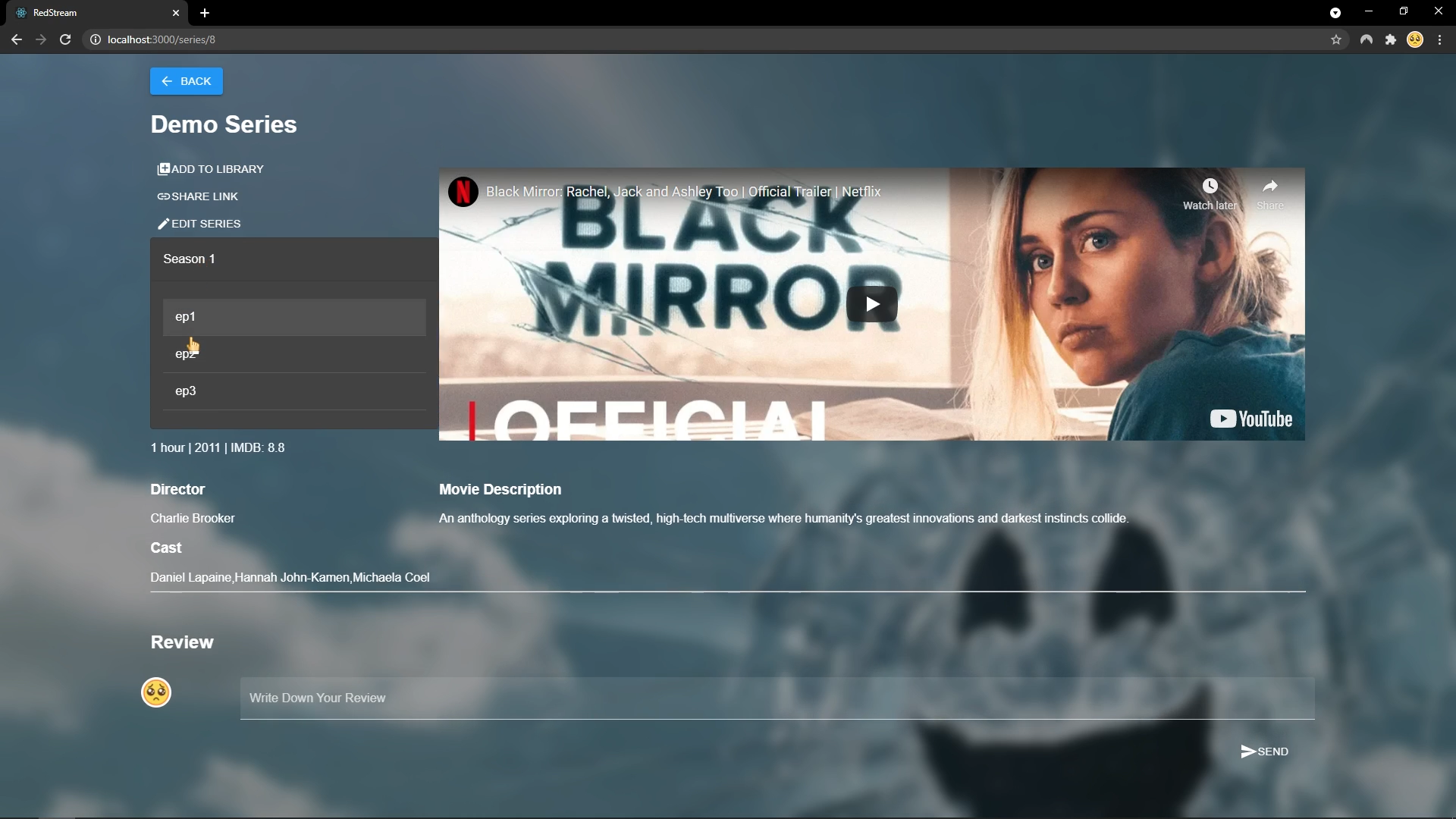
Task: Expand the Season 1 panel header
Action: [294, 259]
